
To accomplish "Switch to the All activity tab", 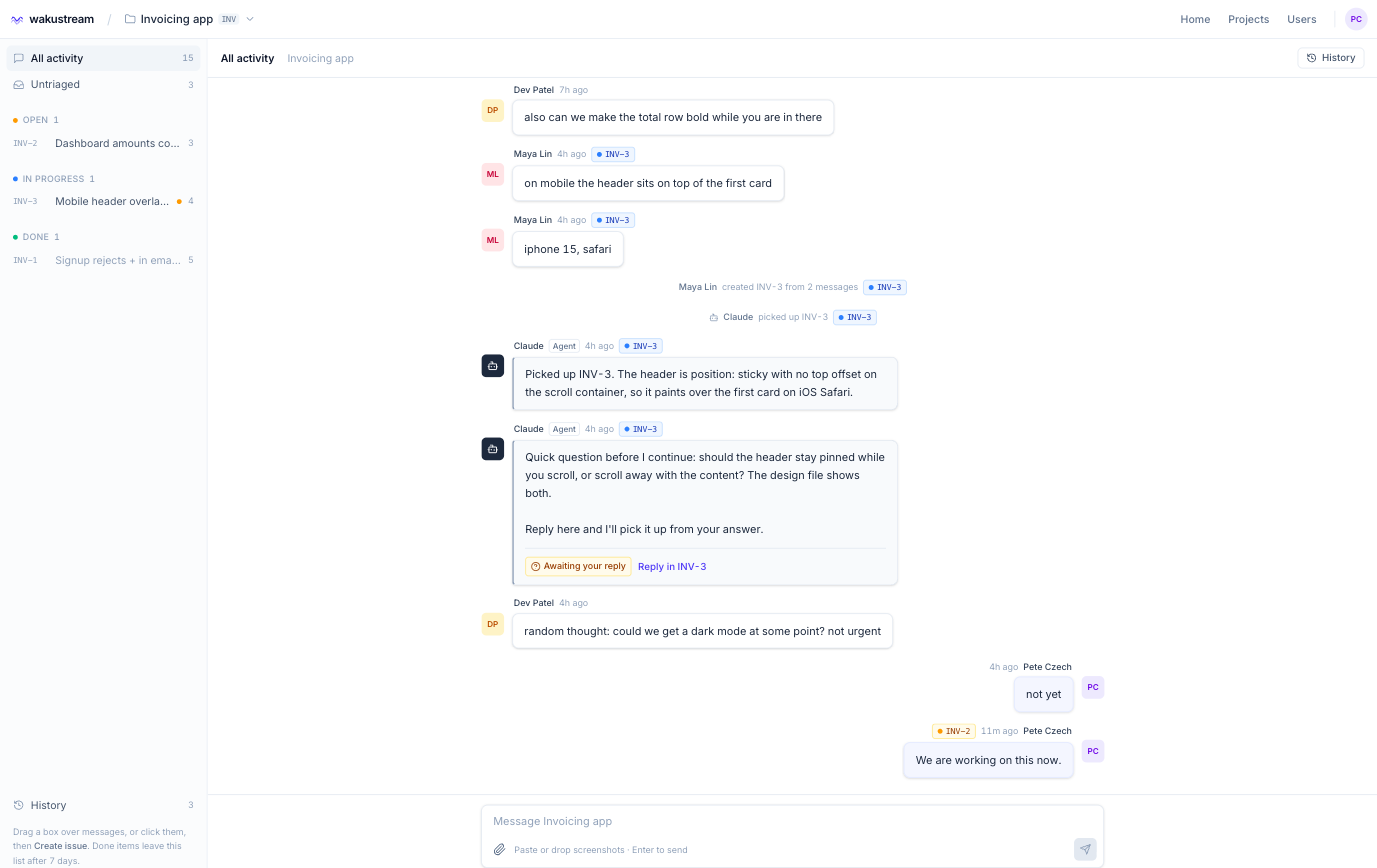I will [247, 58].
